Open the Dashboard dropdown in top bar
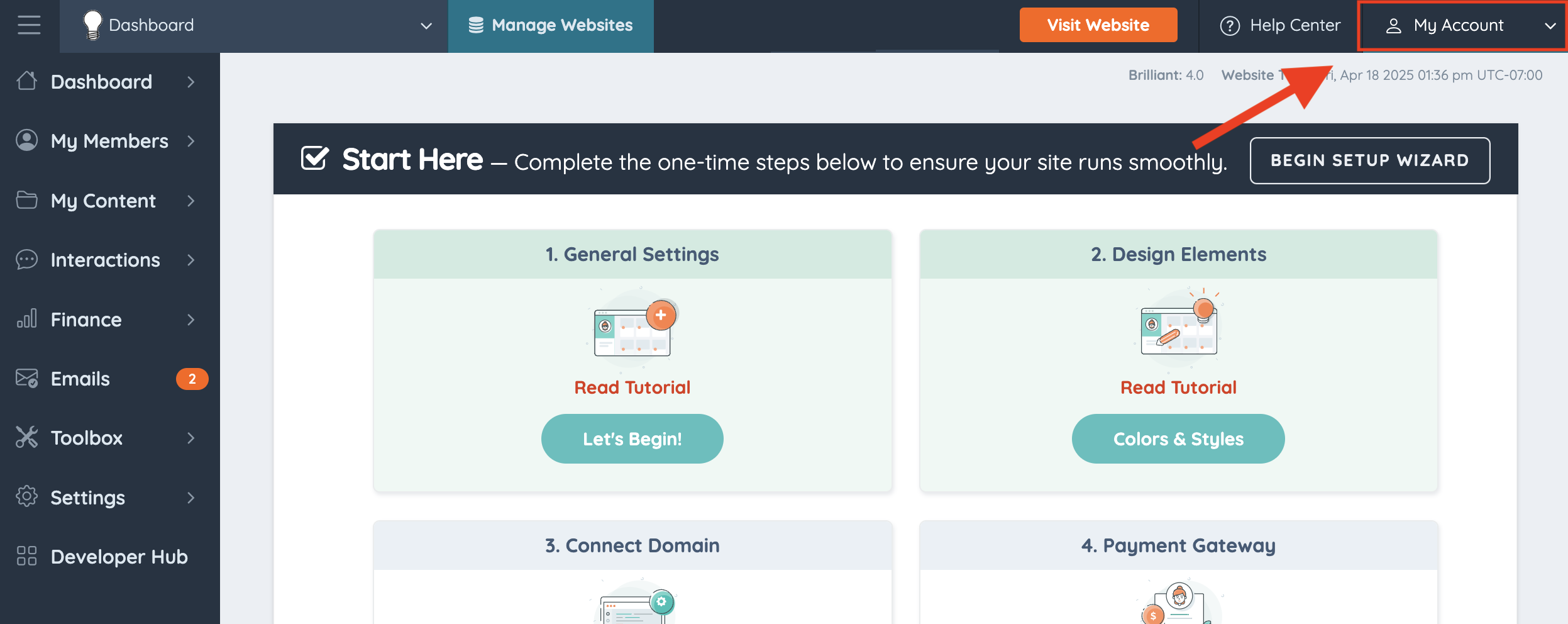Viewport: 1568px width, 624px height. pos(254,26)
